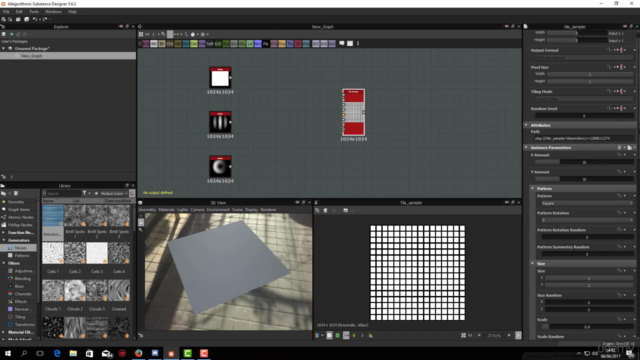
Task: Adjust the X Amount slider
Action: coord(584,162)
